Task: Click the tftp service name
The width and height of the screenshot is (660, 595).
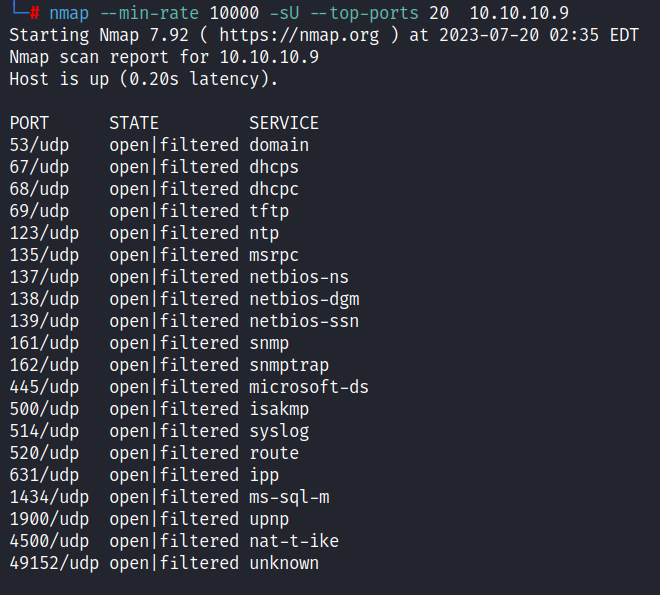Action: point(269,211)
